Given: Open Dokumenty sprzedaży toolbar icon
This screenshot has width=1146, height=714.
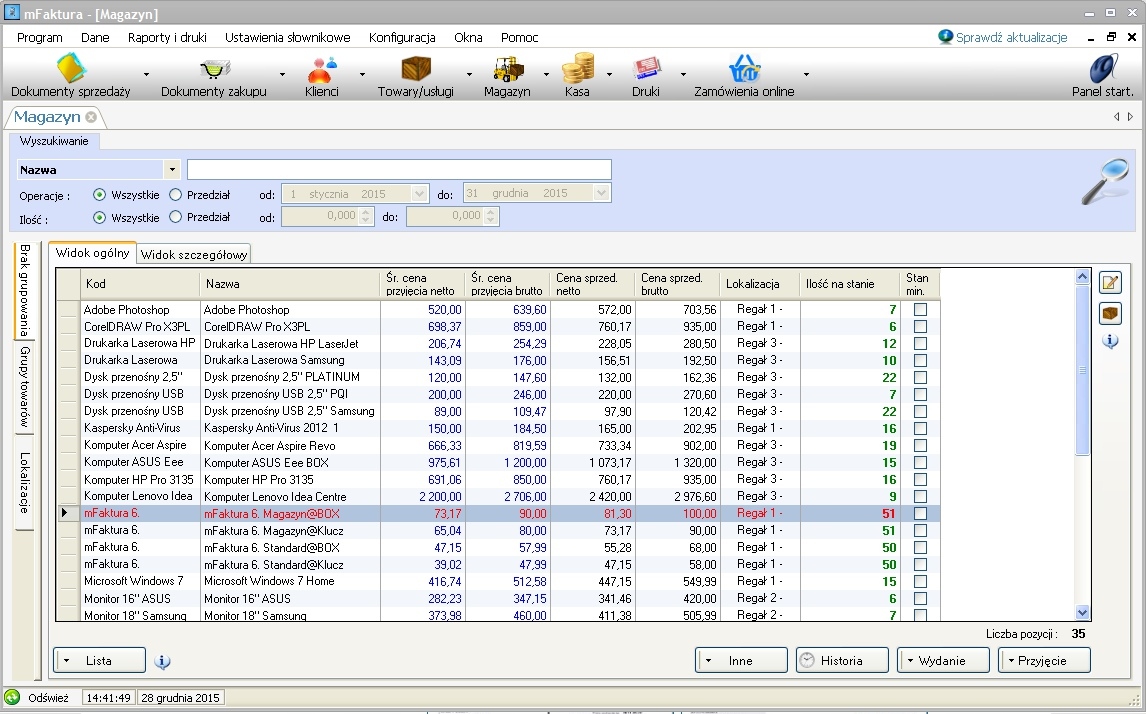Looking at the screenshot, I should click(71, 70).
